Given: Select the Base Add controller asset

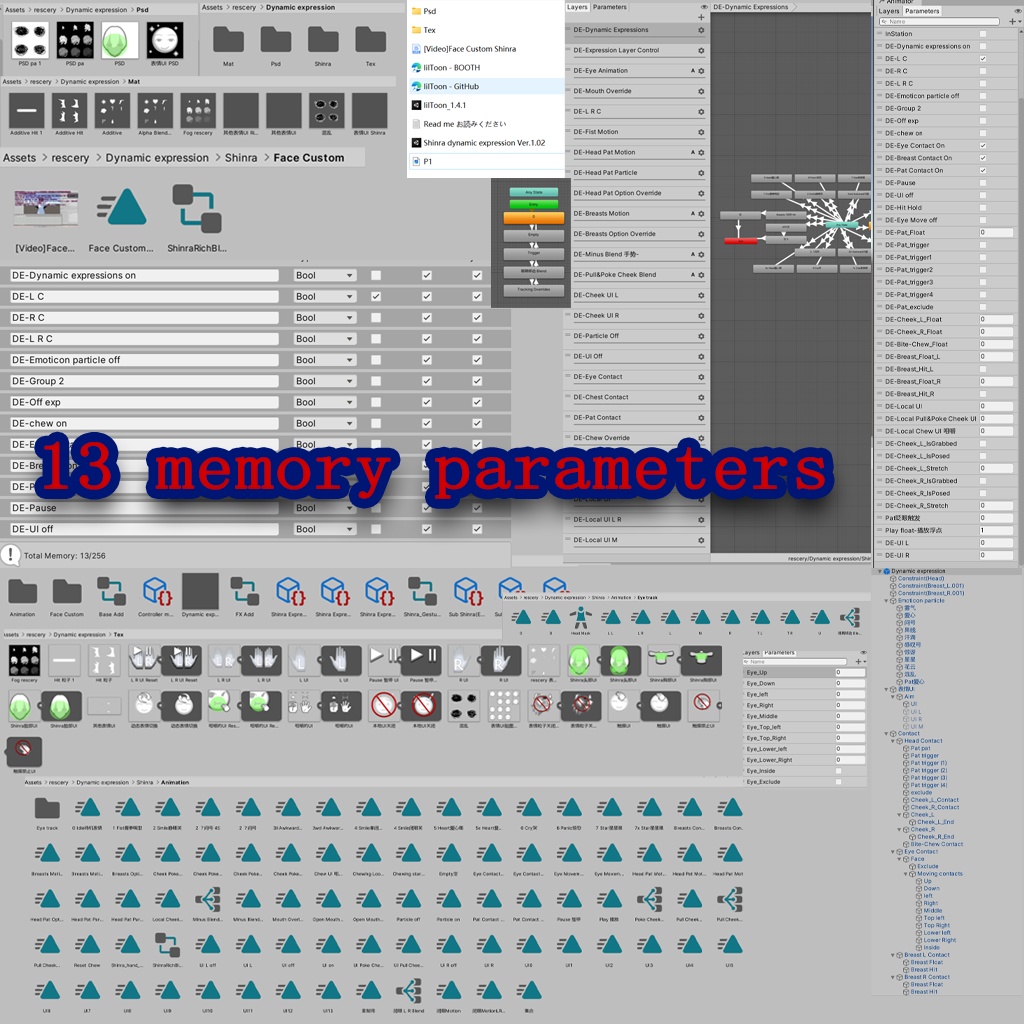Looking at the screenshot, I should click(x=111, y=592).
